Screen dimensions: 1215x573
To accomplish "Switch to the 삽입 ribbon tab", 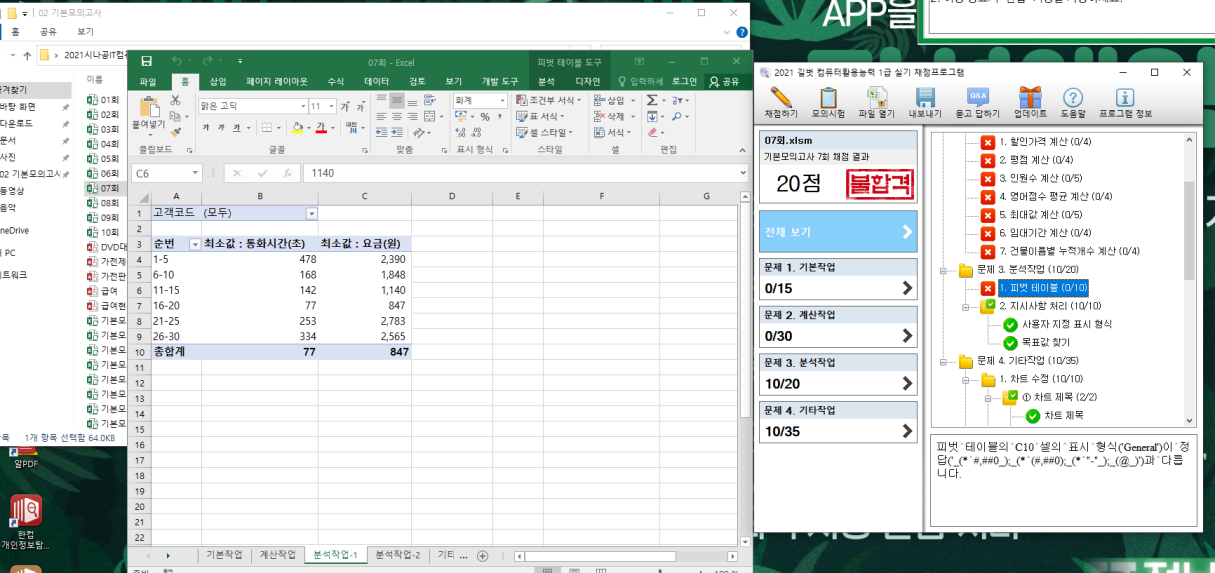I will (x=218, y=81).
